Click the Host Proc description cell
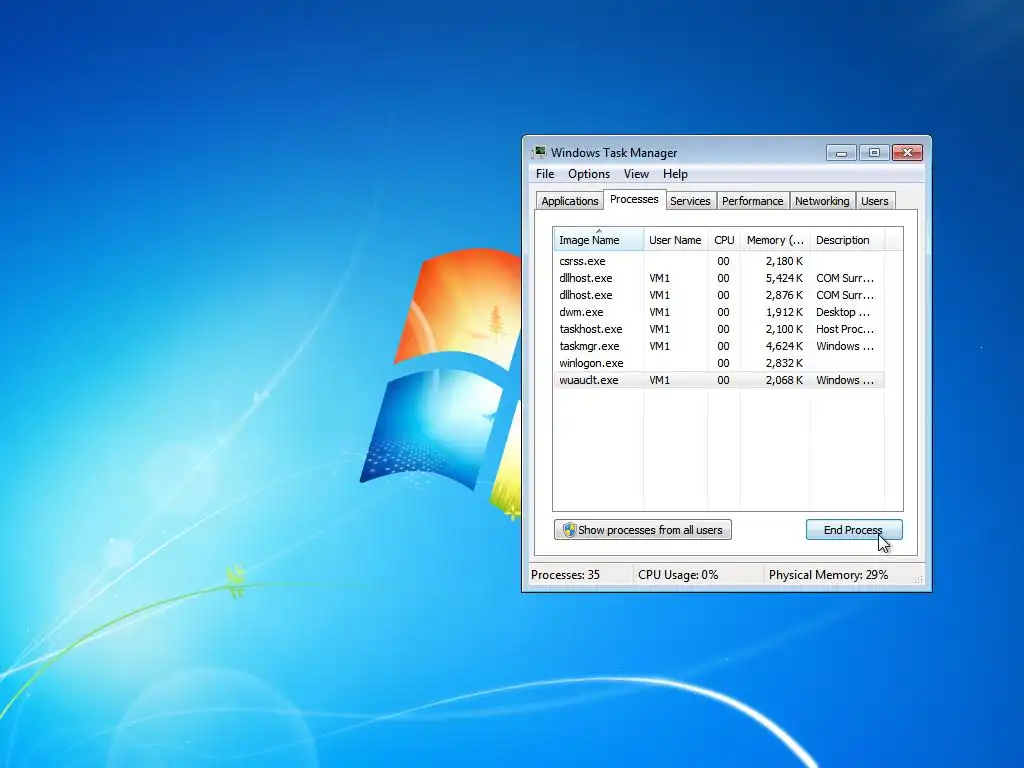 844,328
